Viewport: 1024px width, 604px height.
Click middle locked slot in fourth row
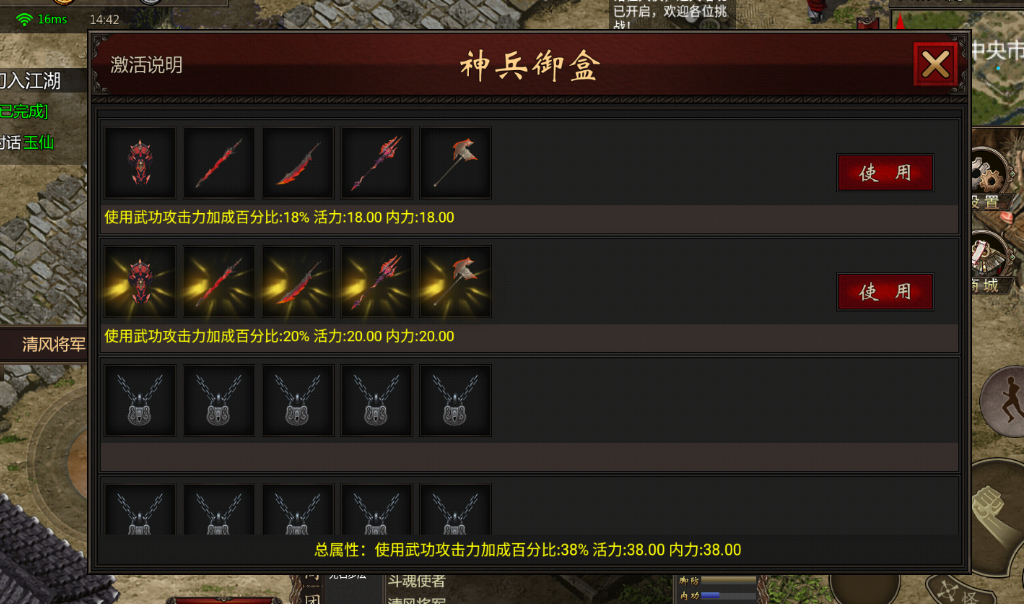[298, 511]
